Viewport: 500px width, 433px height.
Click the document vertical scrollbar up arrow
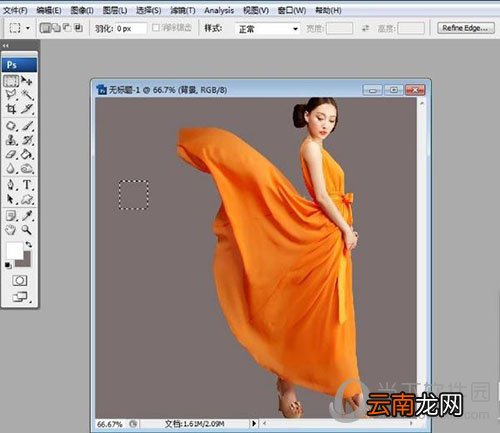[x=422, y=103]
